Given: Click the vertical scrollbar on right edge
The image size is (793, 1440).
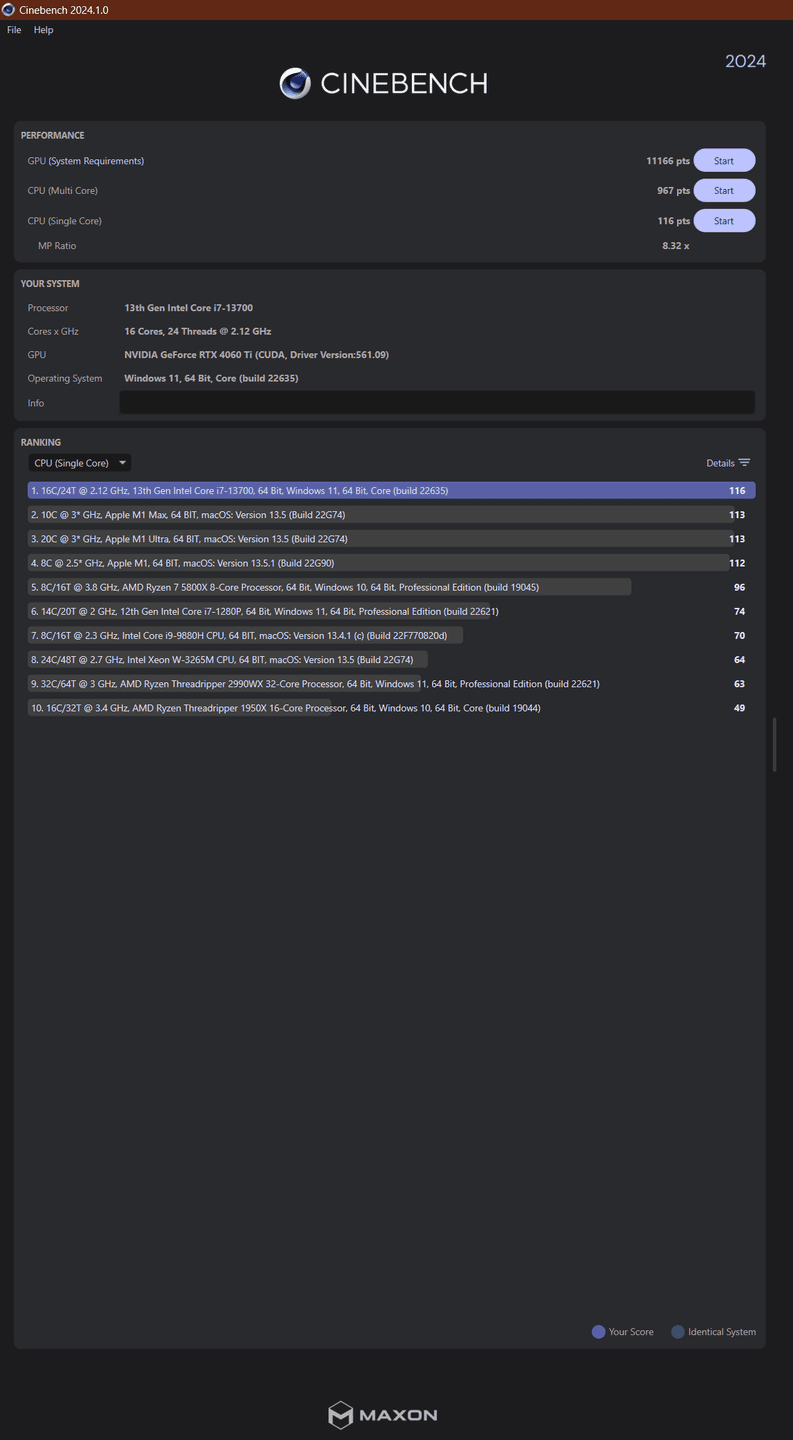Looking at the screenshot, I should (775, 745).
